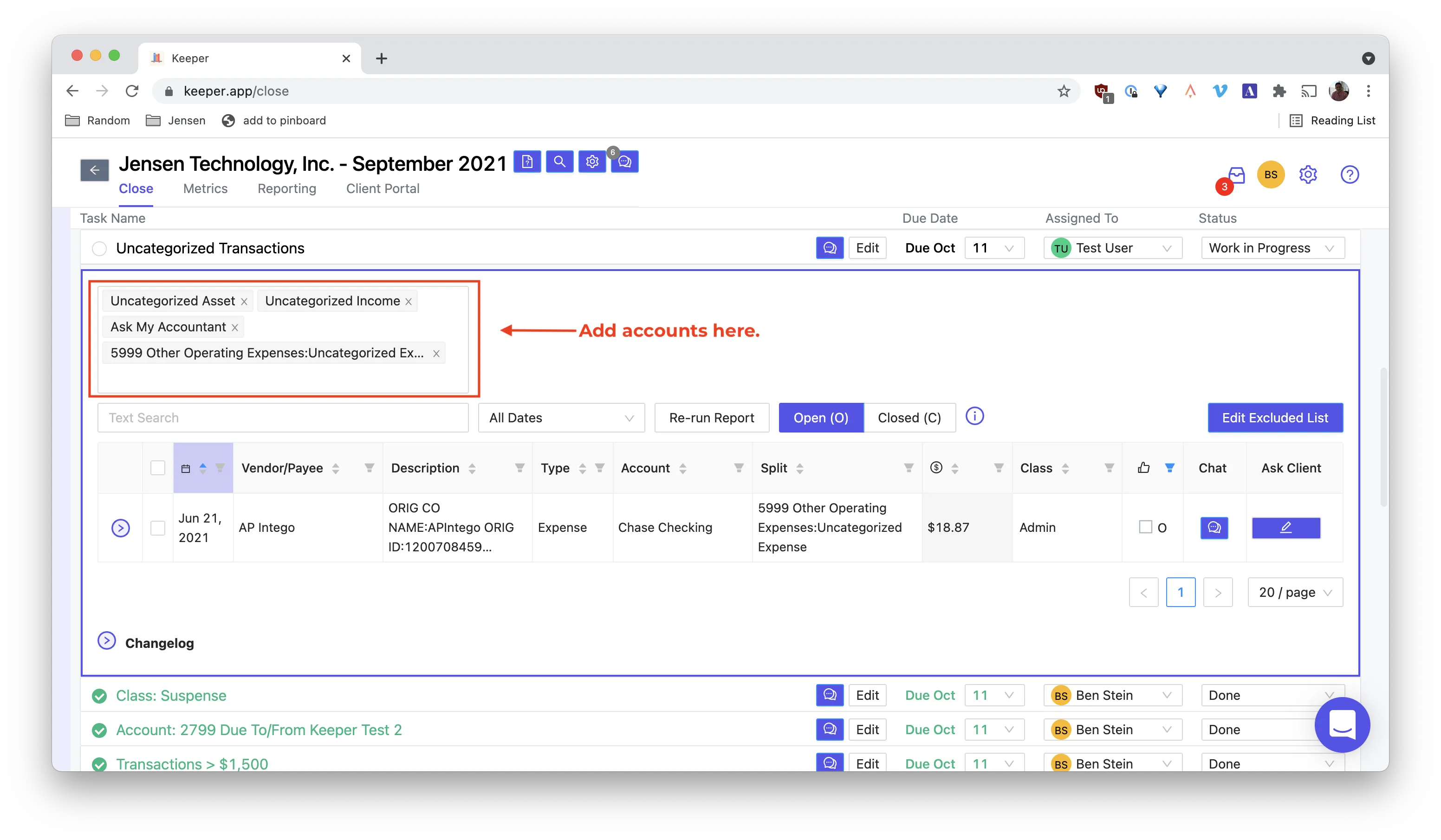Open chat for Uncategorized Transactions task
Image resolution: width=1441 pixels, height=840 pixels.
coord(830,248)
